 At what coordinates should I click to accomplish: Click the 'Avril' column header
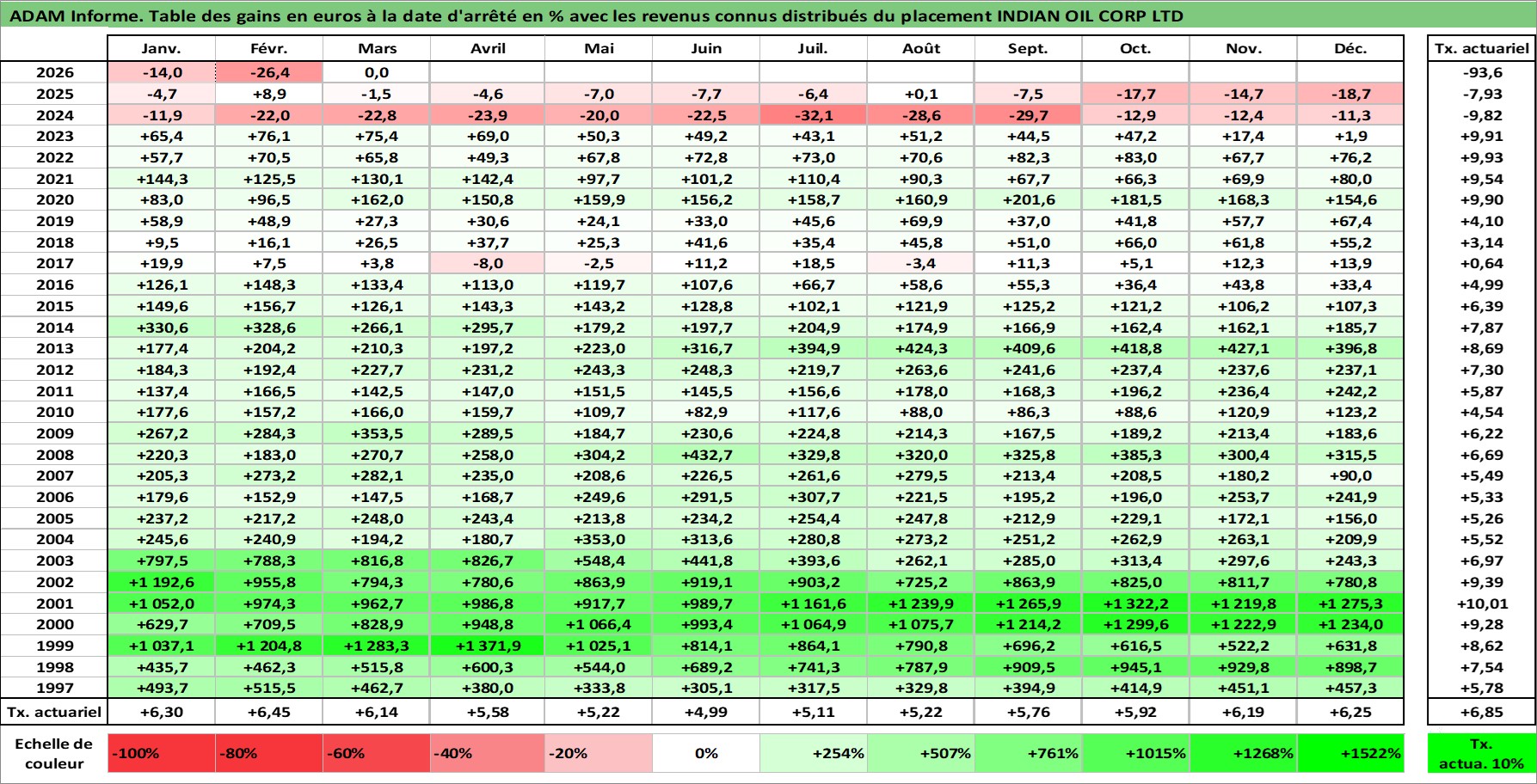tap(488, 49)
